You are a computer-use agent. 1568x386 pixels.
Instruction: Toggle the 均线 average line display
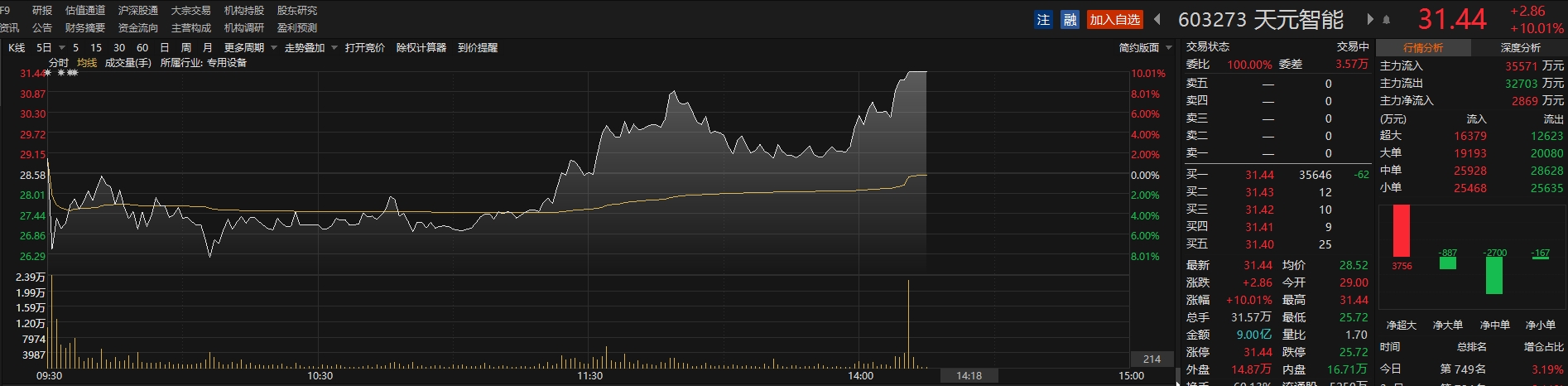point(87,63)
